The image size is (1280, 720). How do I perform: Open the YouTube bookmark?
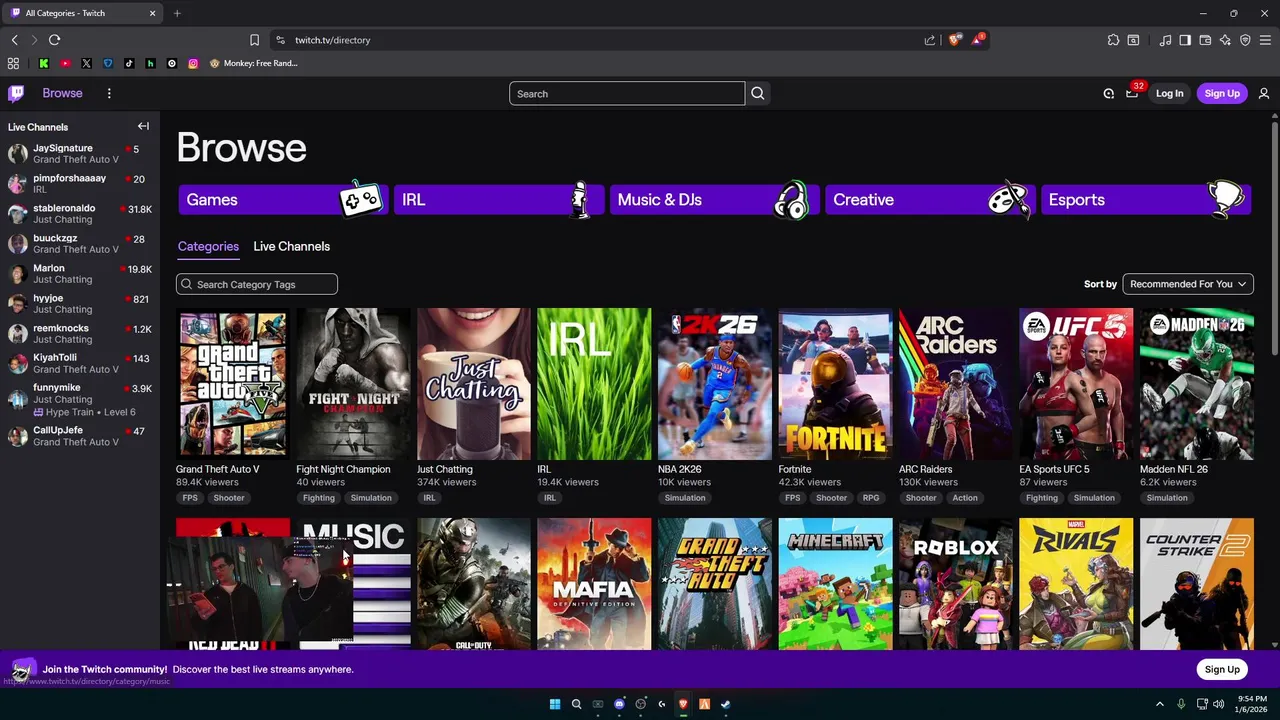point(65,63)
